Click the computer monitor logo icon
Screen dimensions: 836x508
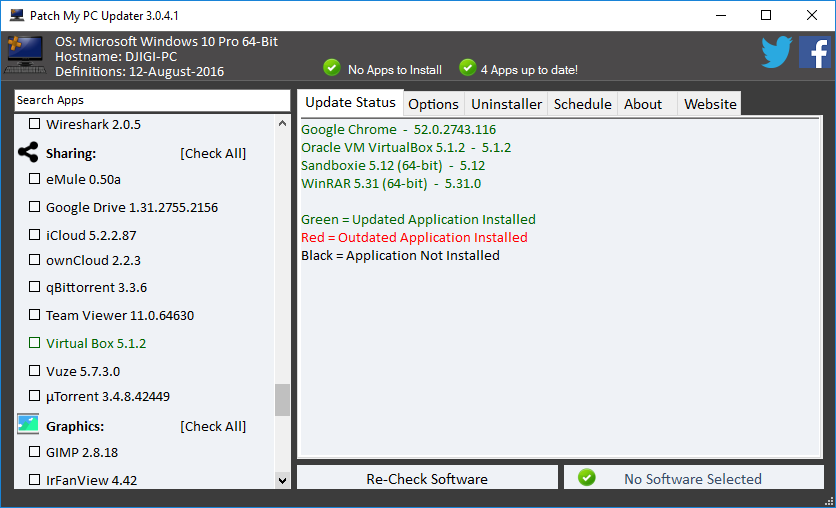pyautogui.click(x=25, y=54)
